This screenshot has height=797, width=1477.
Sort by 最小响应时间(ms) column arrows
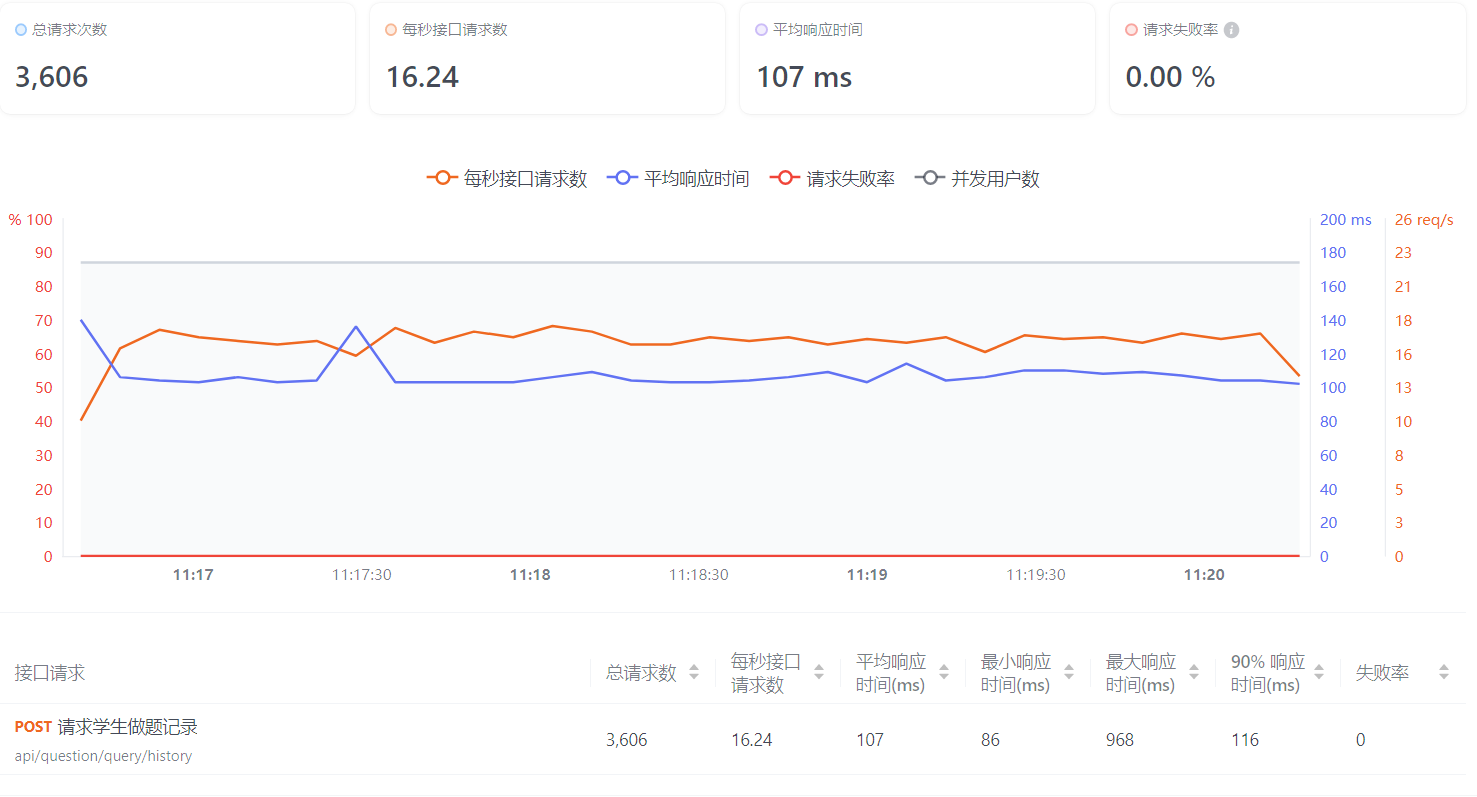tap(1069, 673)
